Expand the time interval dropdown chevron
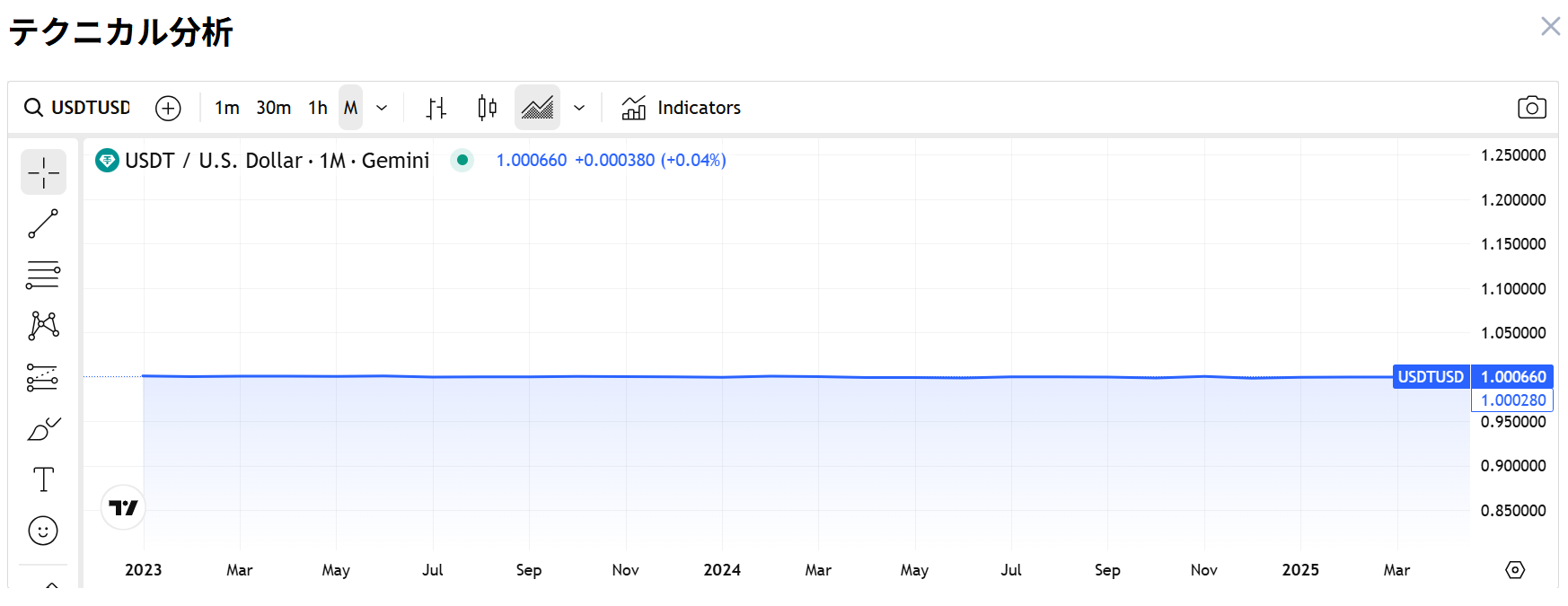The width and height of the screenshot is (1568, 606). coord(382,108)
